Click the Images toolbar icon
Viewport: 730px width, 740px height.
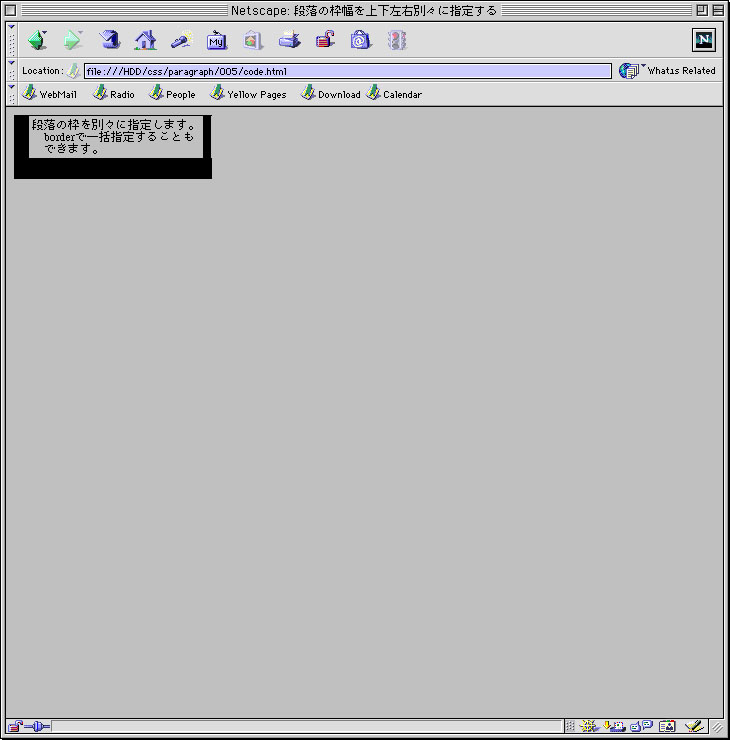[x=252, y=41]
